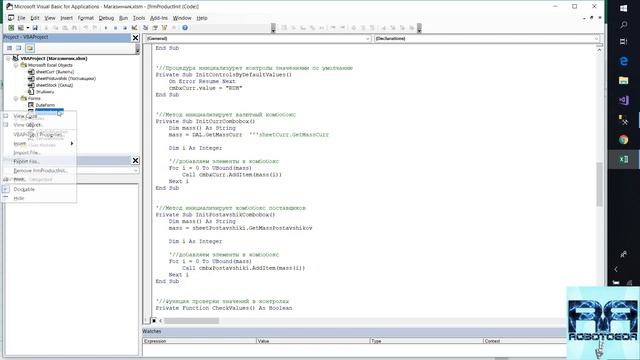Close the Properties panel below the project tree
640x360 pixels.
coord(135,160)
